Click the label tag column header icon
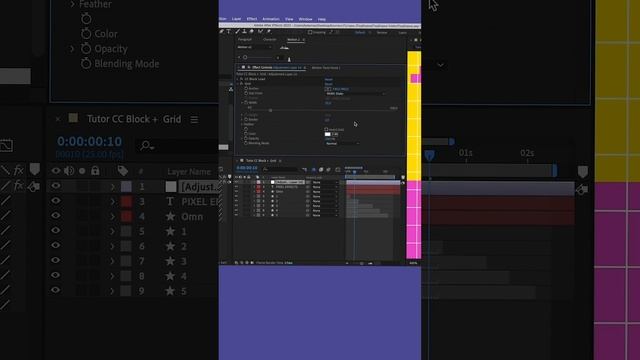640x360 pixels. point(123,171)
